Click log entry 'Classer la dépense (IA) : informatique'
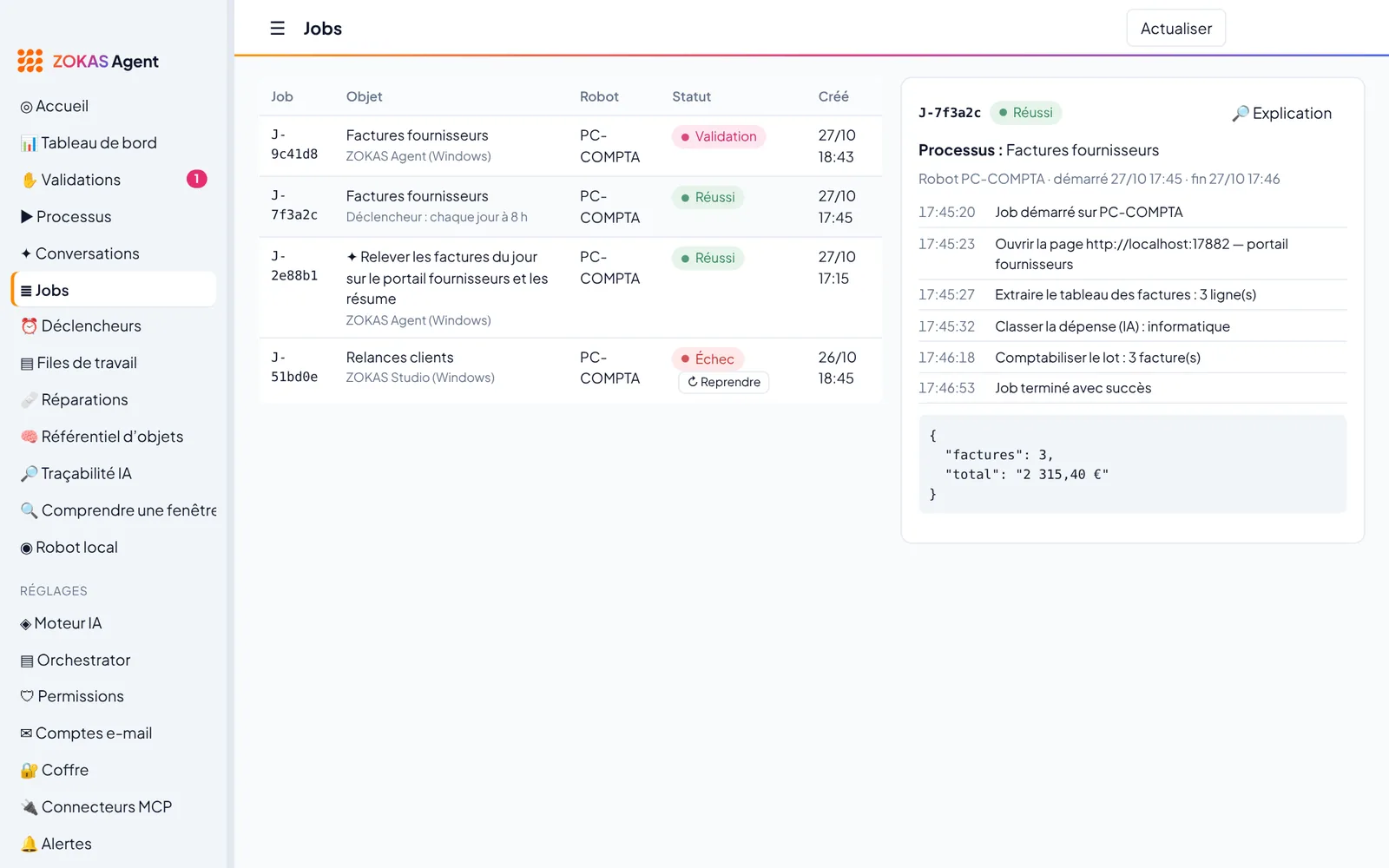 coord(1132,326)
